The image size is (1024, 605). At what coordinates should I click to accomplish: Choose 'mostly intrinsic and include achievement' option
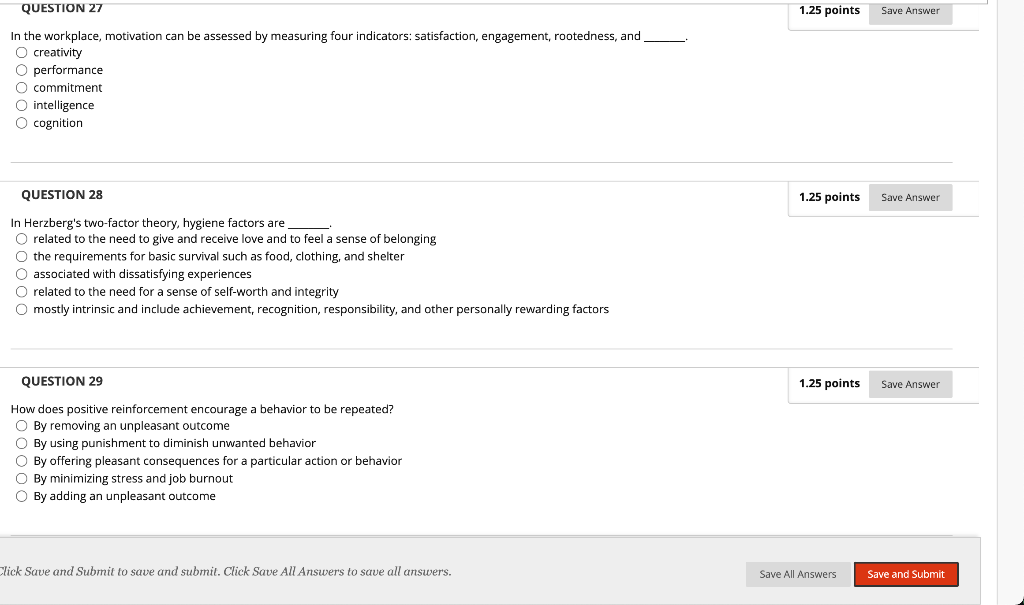[x=21, y=310]
